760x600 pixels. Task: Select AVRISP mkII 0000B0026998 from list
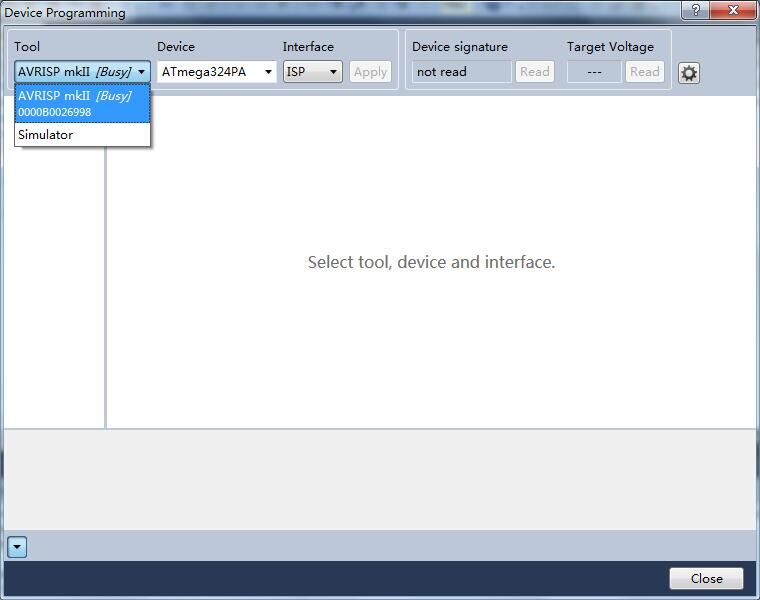point(82,103)
